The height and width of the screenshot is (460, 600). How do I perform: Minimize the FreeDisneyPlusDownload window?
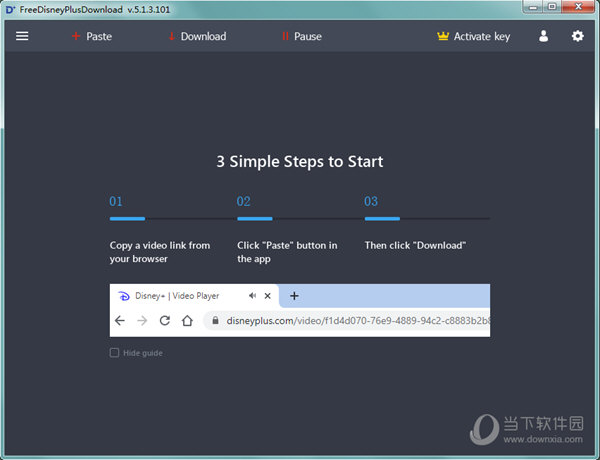(533, 7)
